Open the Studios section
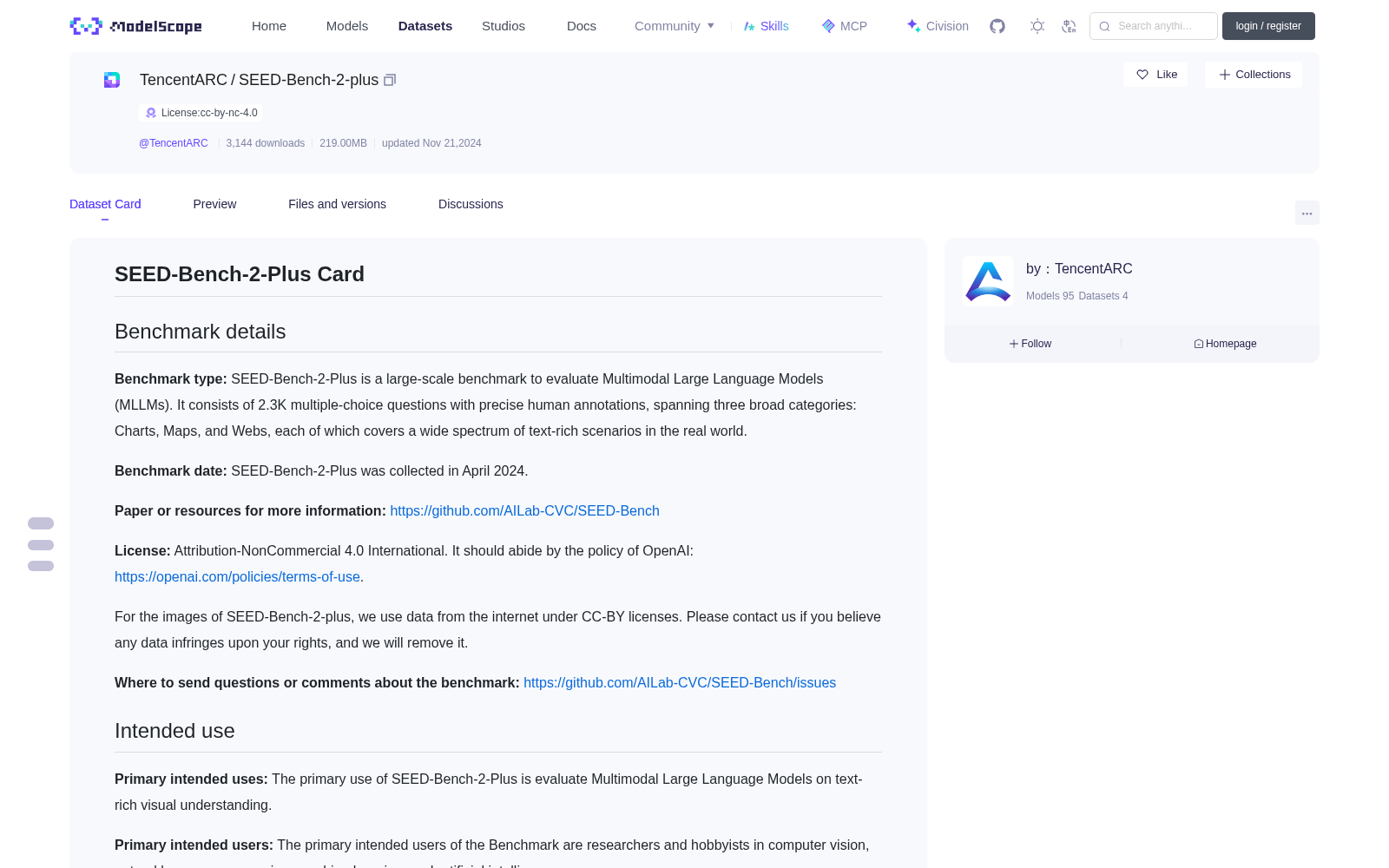1389x868 pixels. [504, 26]
